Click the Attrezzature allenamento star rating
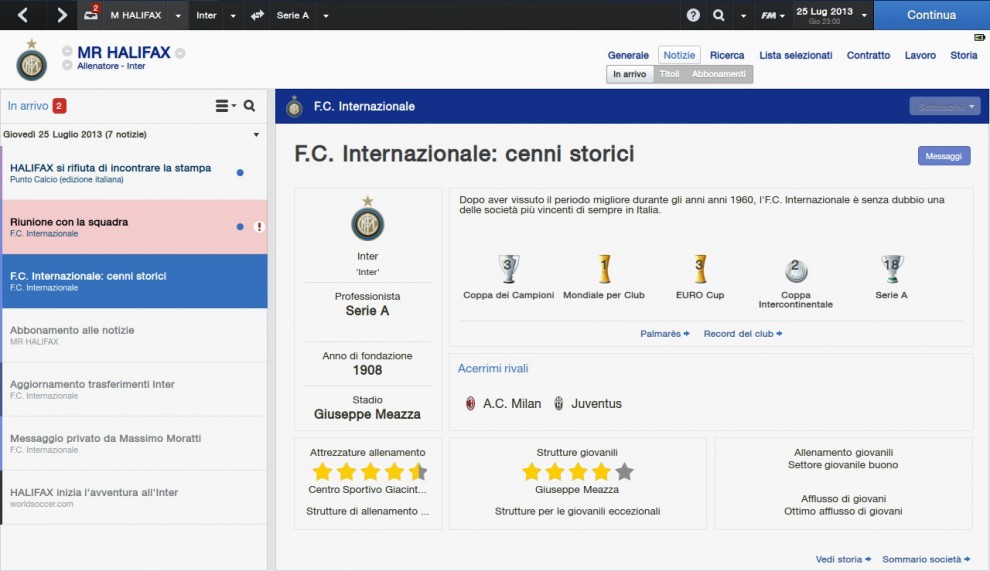This screenshot has width=990, height=571. pos(369,471)
